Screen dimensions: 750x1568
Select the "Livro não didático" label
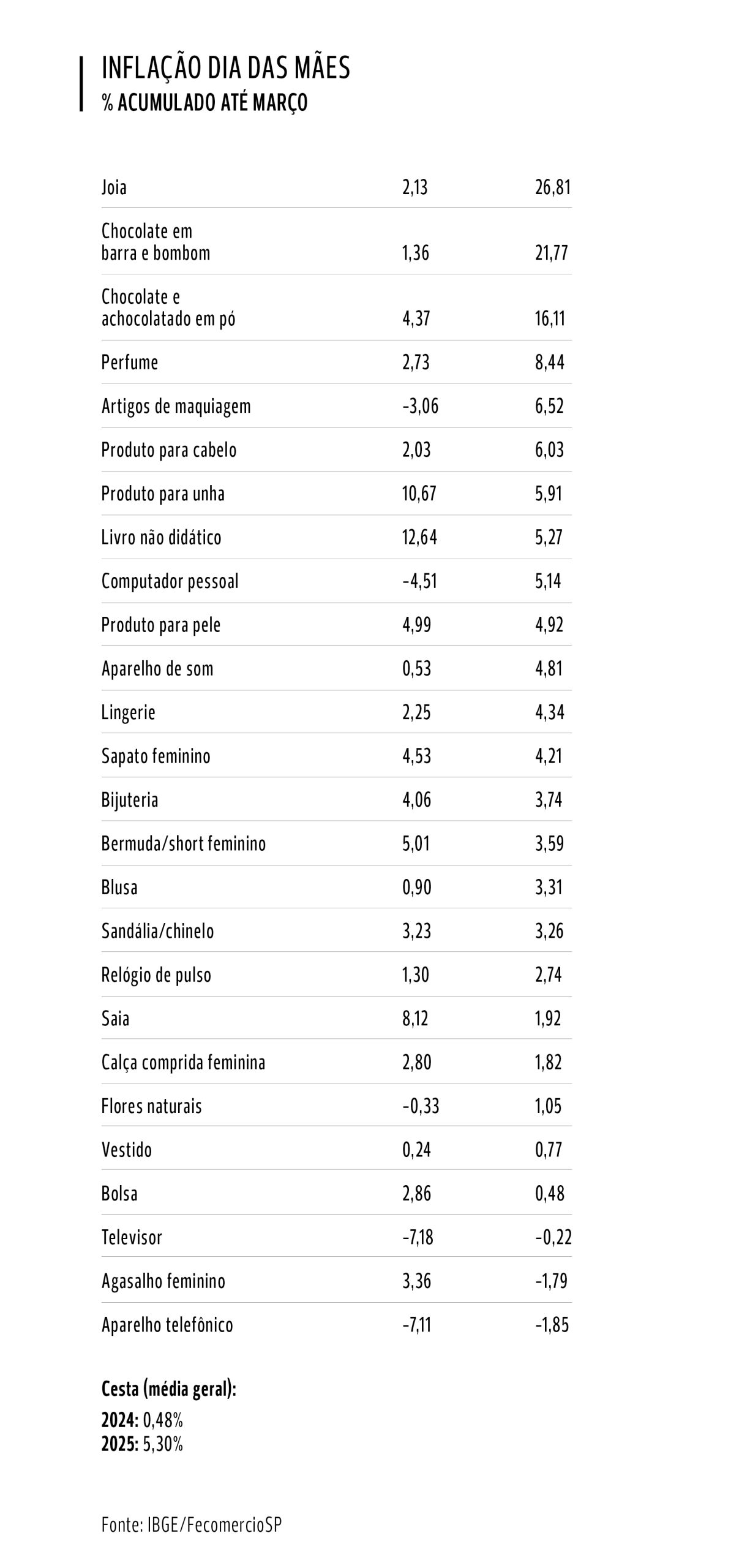point(161,537)
